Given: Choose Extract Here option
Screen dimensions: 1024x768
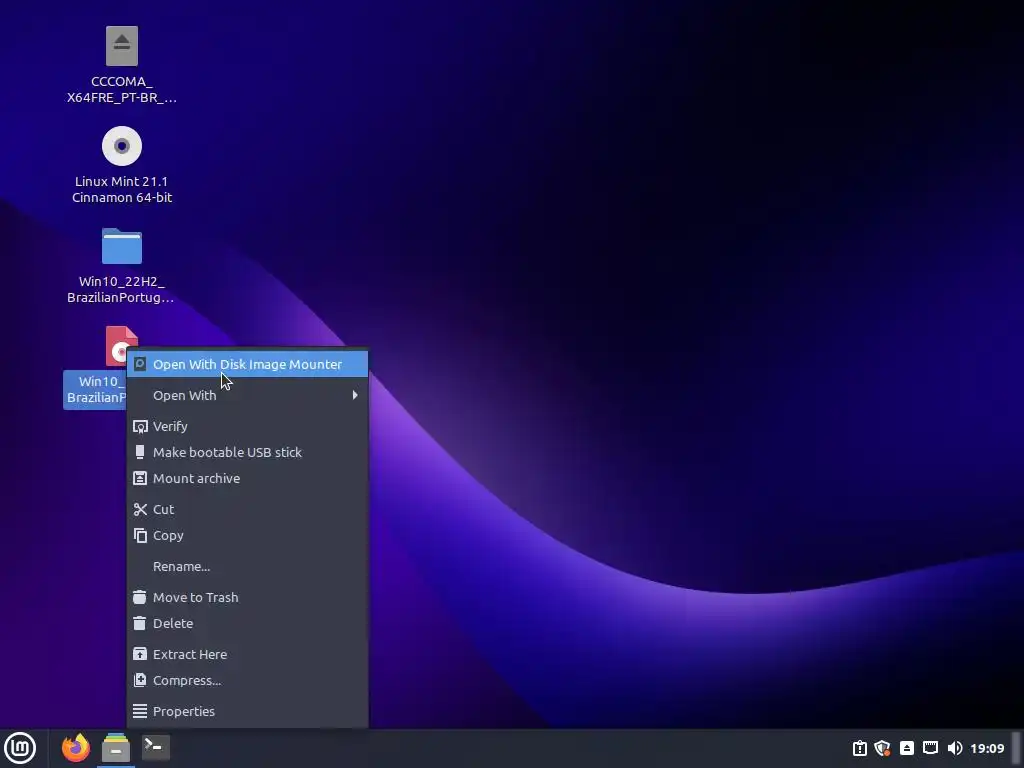Looking at the screenshot, I should coord(248,654).
